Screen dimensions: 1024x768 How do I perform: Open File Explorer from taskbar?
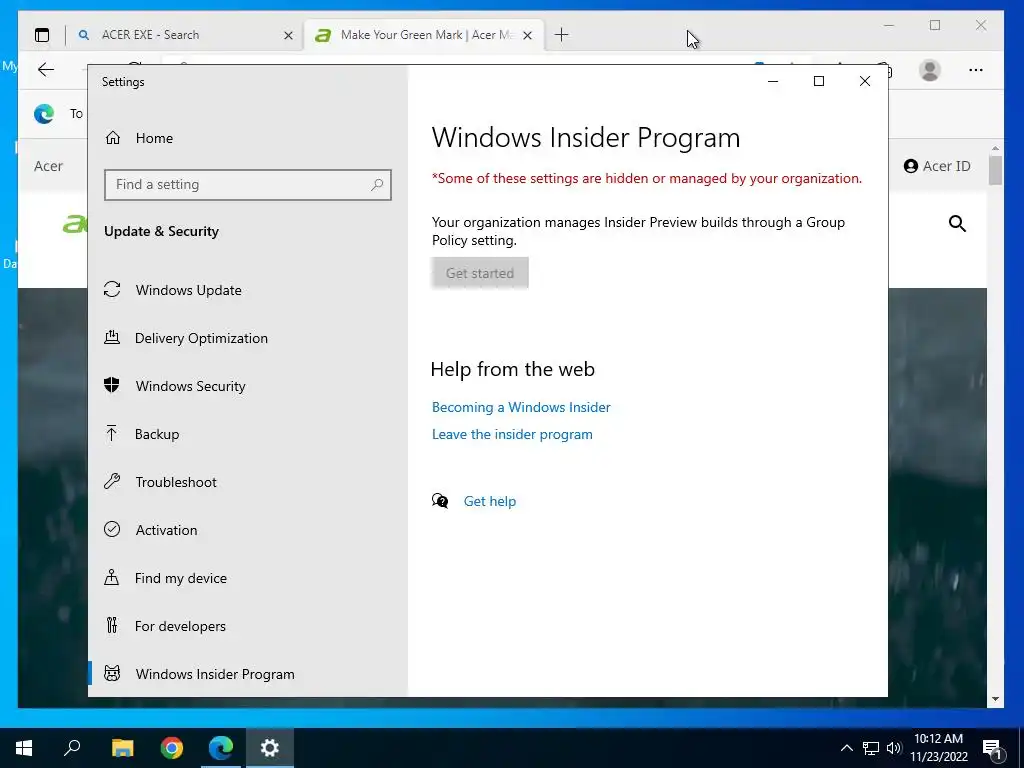(122, 748)
